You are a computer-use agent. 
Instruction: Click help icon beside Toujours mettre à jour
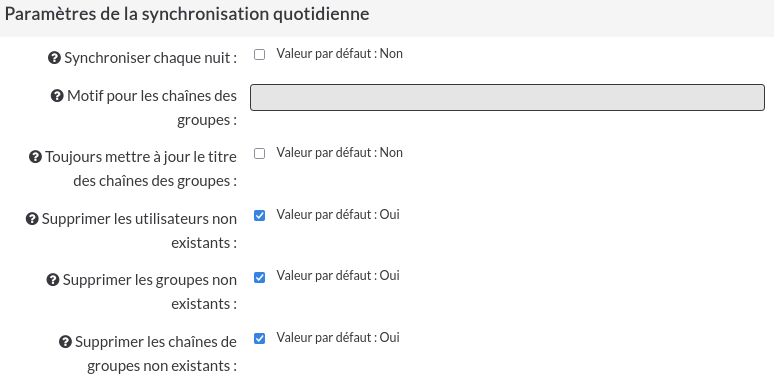pos(36,157)
